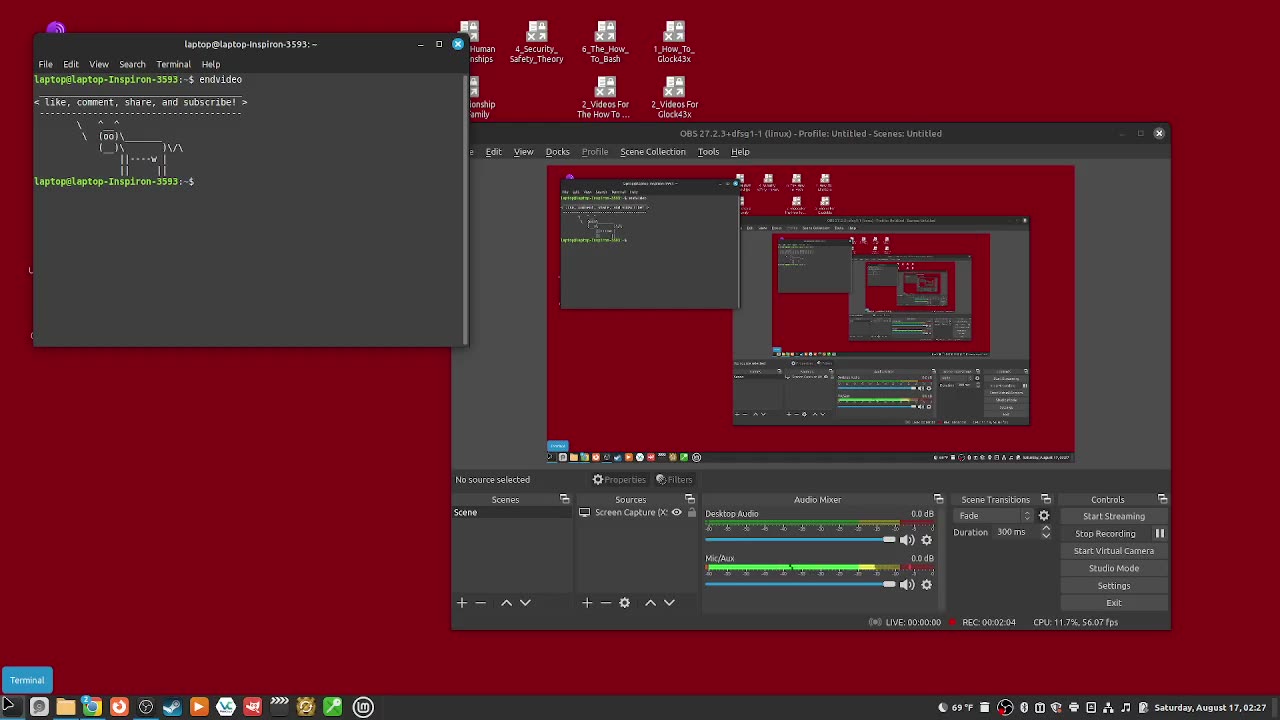This screenshot has width=1280, height=720.
Task: Open source Filters button
Action: [x=674, y=480]
